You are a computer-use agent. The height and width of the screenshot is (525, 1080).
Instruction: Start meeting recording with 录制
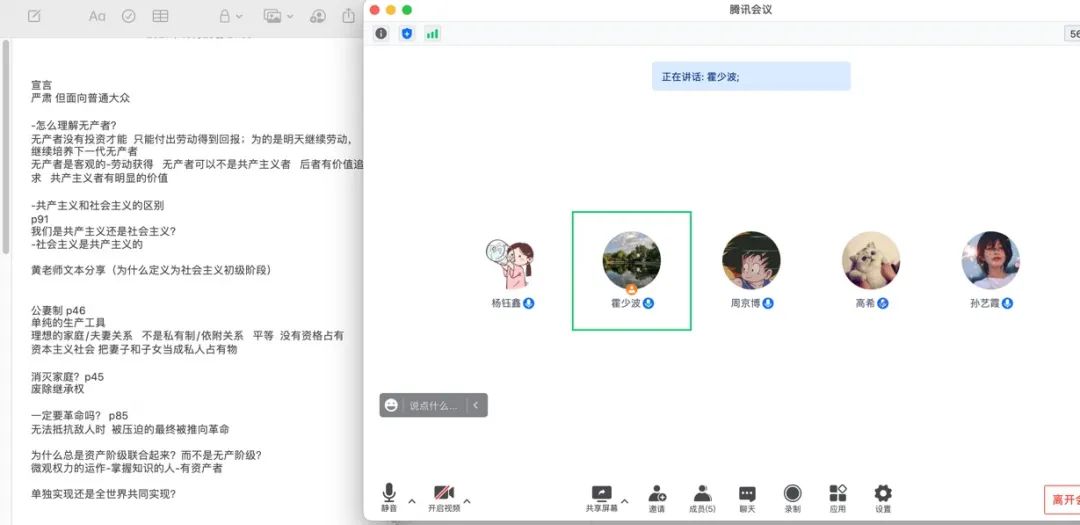(792, 497)
